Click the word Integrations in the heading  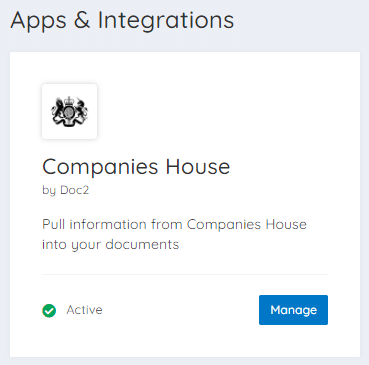[166, 21]
